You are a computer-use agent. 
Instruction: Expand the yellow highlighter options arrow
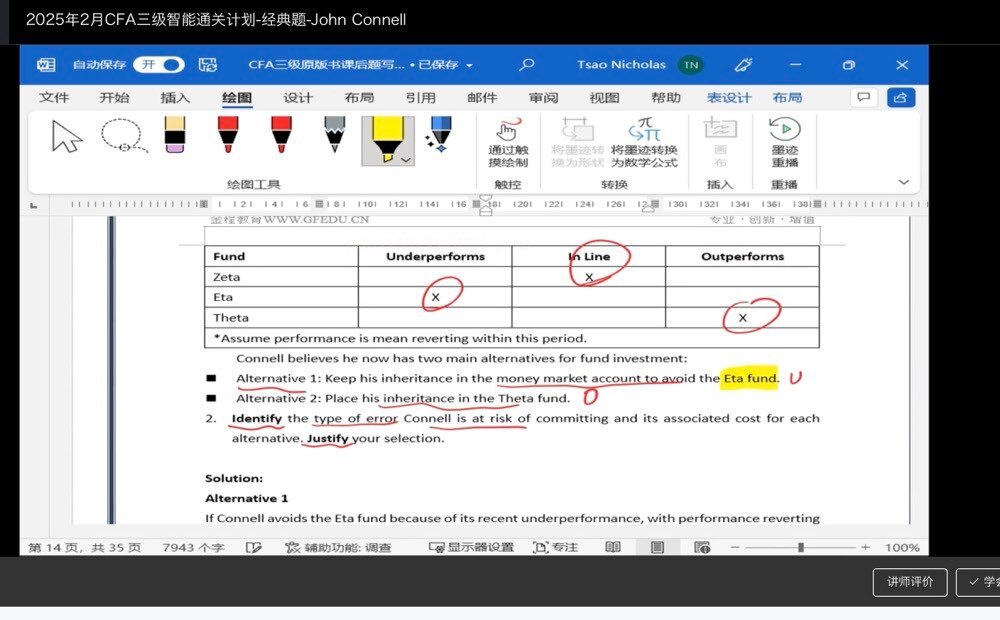tap(406, 159)
